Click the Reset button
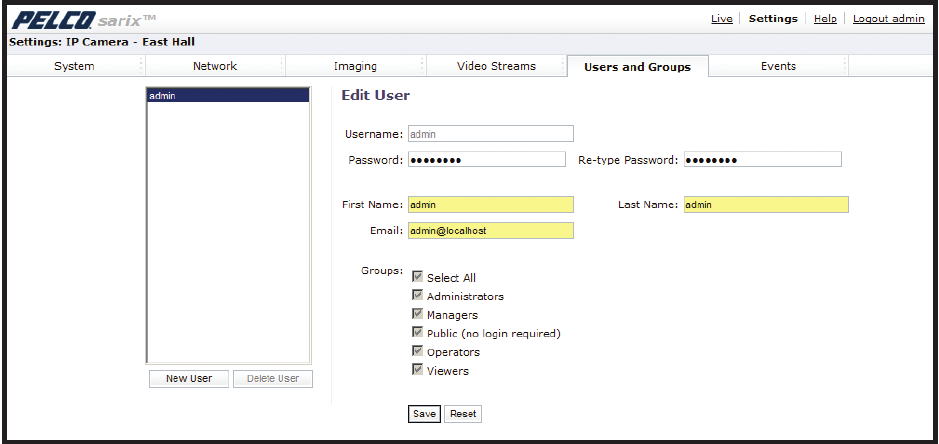 tap(463, 414)
